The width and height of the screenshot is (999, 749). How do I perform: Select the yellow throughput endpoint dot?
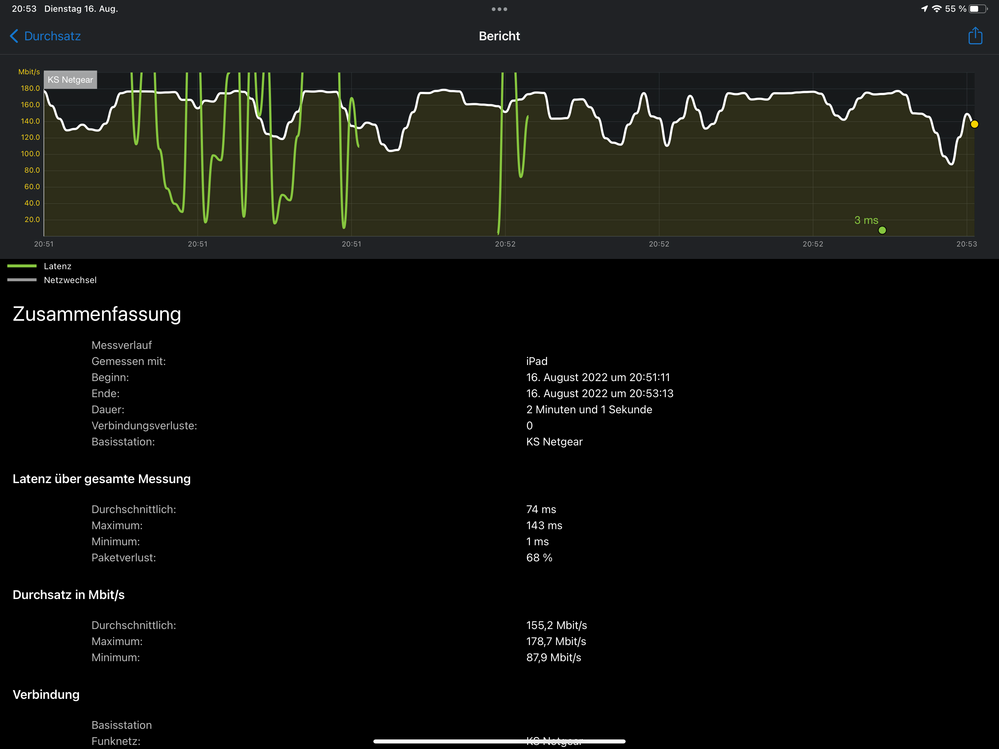click(974, 124)
